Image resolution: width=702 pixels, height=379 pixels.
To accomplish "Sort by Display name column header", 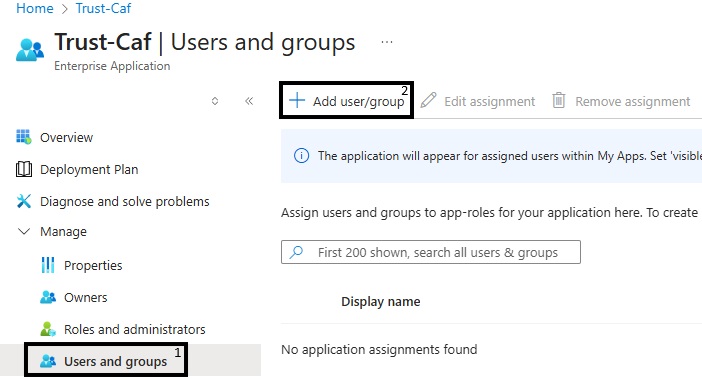I will pyautogui.click(x=381, y=302).
